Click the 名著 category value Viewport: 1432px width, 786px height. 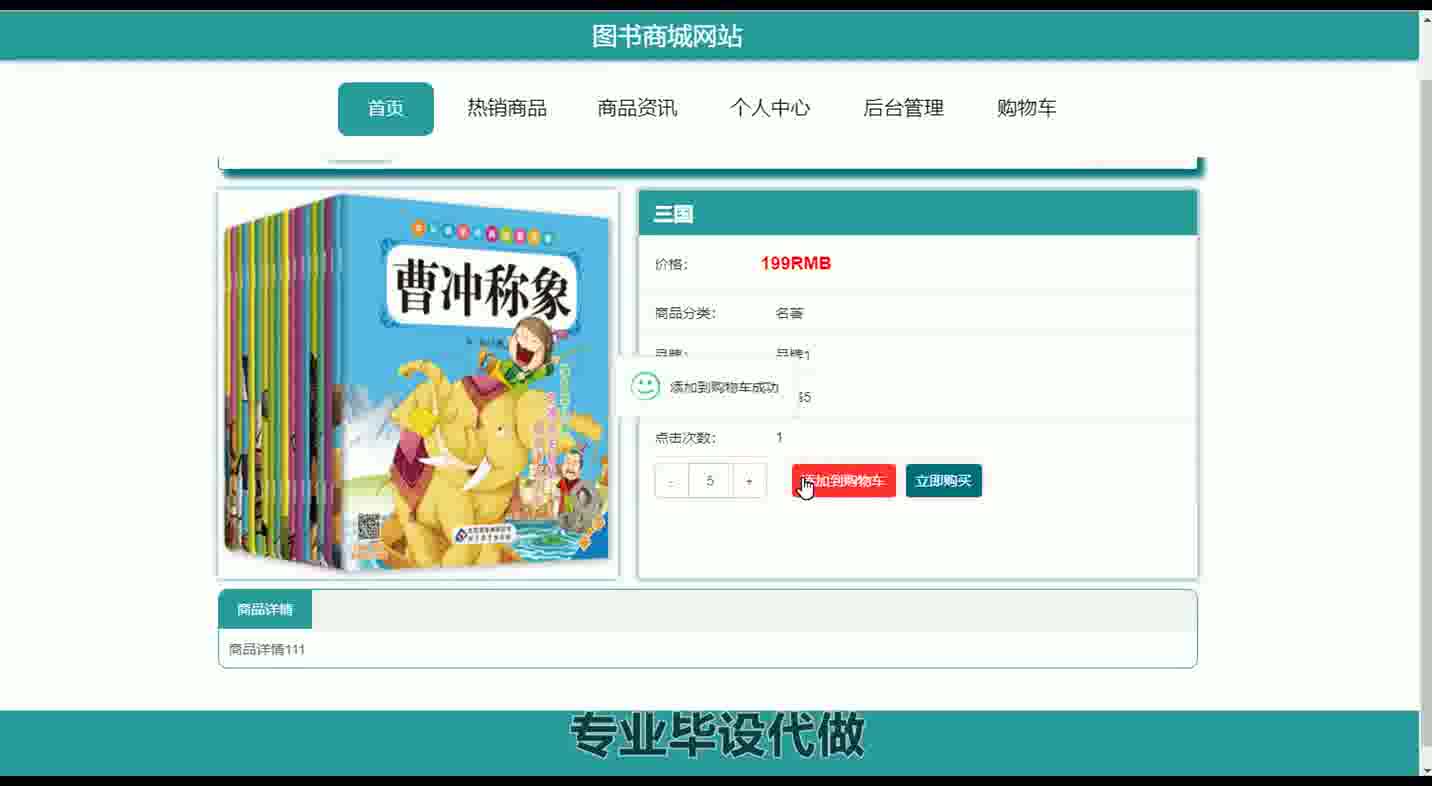(x=790, y=314)
